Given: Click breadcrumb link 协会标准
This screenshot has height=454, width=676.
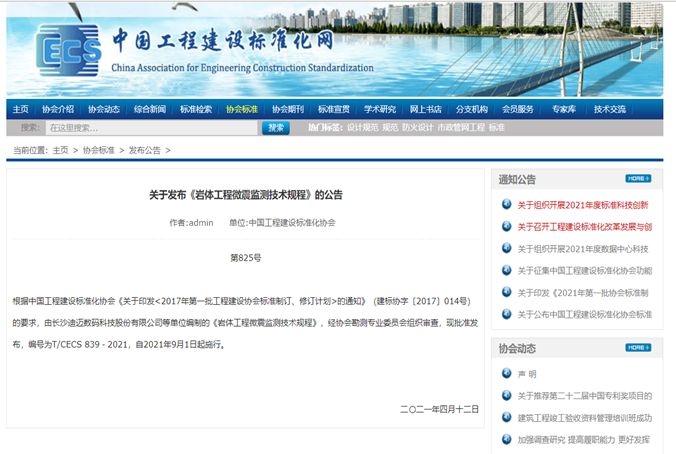Looking at the screenshot, I should (x=98, y=150).
